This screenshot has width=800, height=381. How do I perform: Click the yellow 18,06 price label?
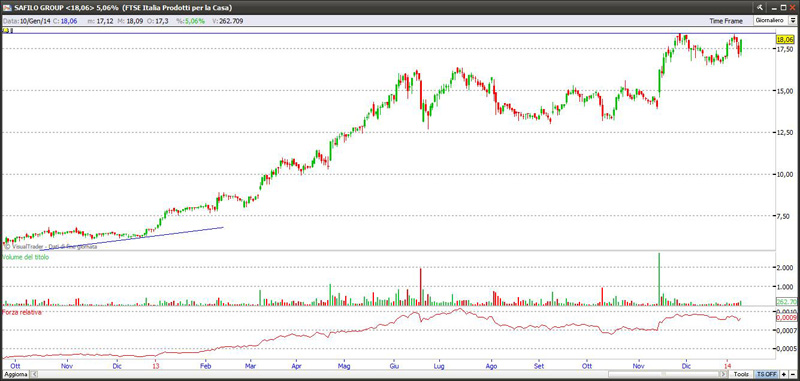[x=785, y=39]
